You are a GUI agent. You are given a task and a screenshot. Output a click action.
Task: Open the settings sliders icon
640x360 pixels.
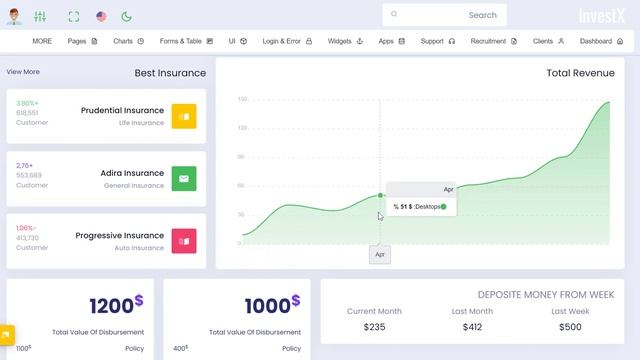(x=40, y=17)
